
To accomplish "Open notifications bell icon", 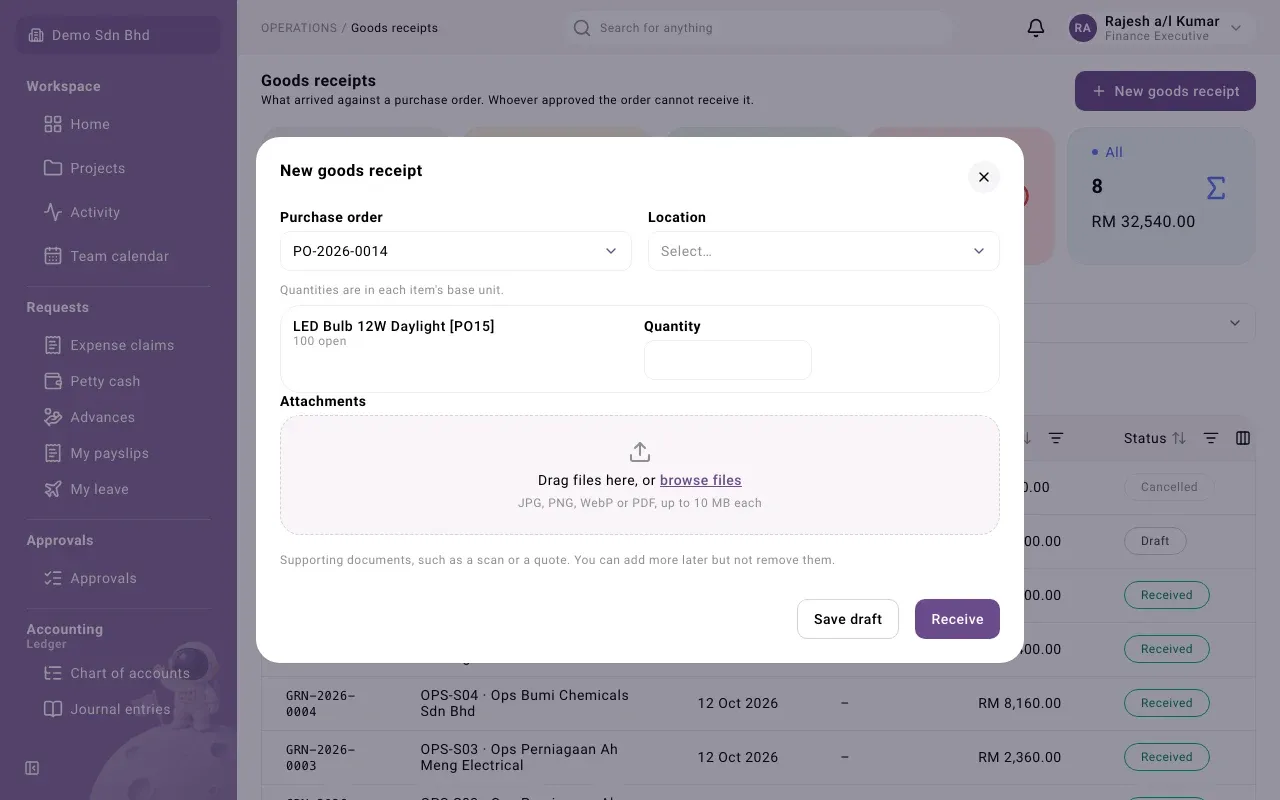I will click(1036, 28).
